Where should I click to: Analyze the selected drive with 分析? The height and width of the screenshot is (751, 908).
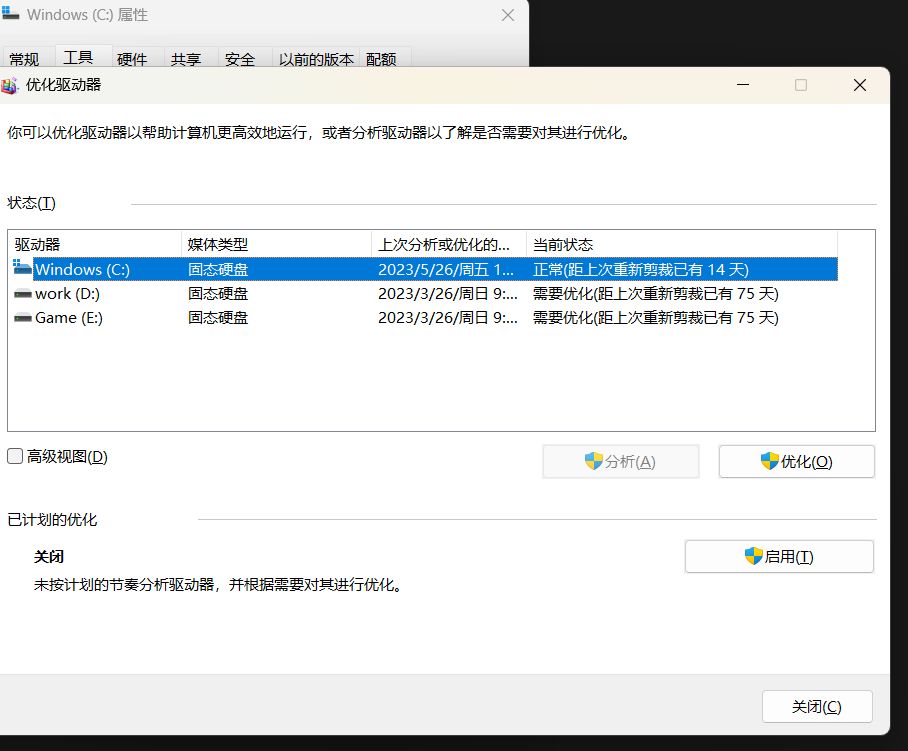tap(621, 461)
